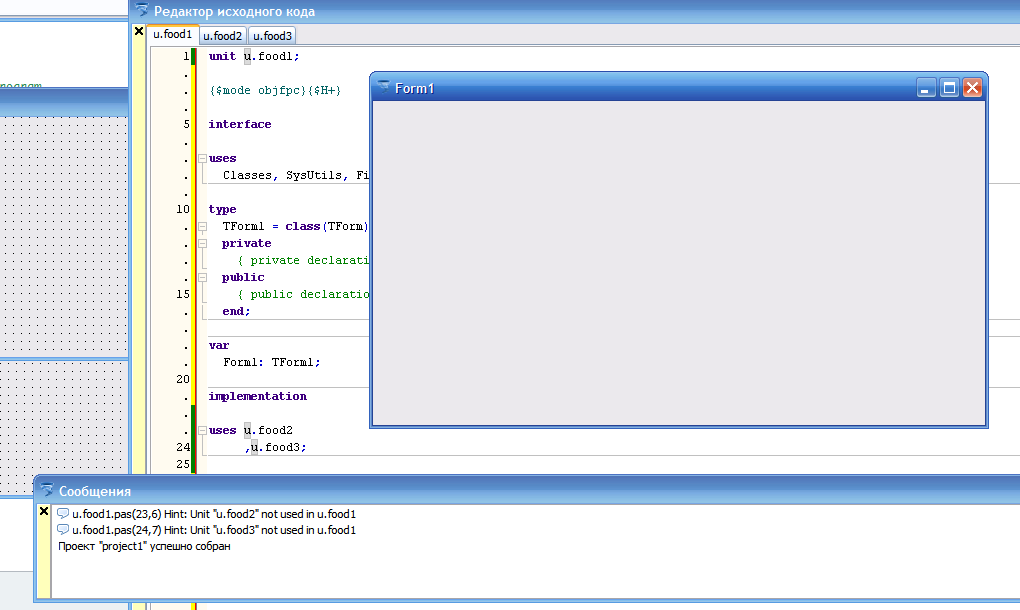Image resolution: width=1020 pixels, height=610 pixels.
Task: Switch to the u.food3 tab
Action: 271,36
